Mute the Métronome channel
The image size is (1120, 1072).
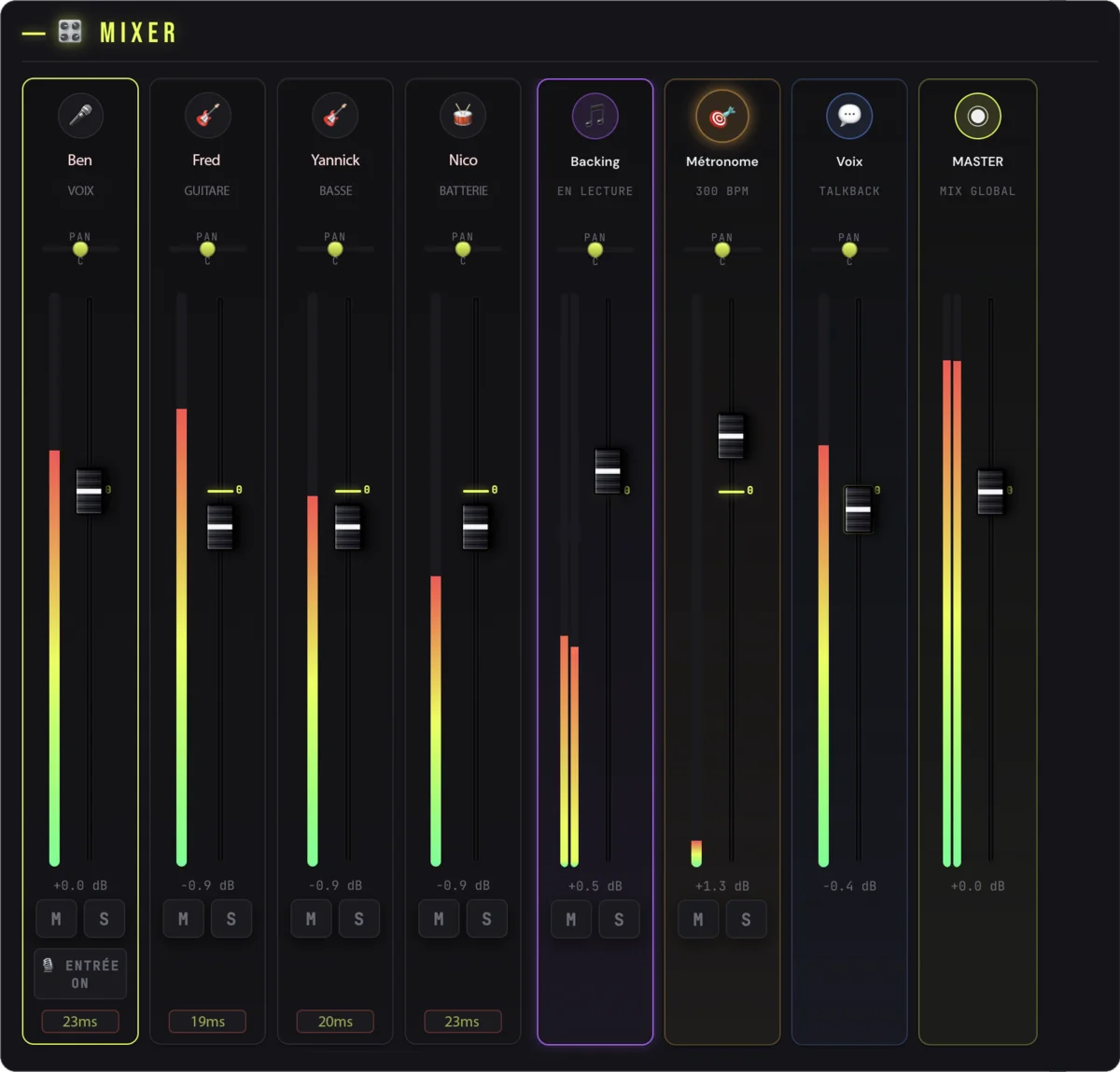click(x=698, y=920)
